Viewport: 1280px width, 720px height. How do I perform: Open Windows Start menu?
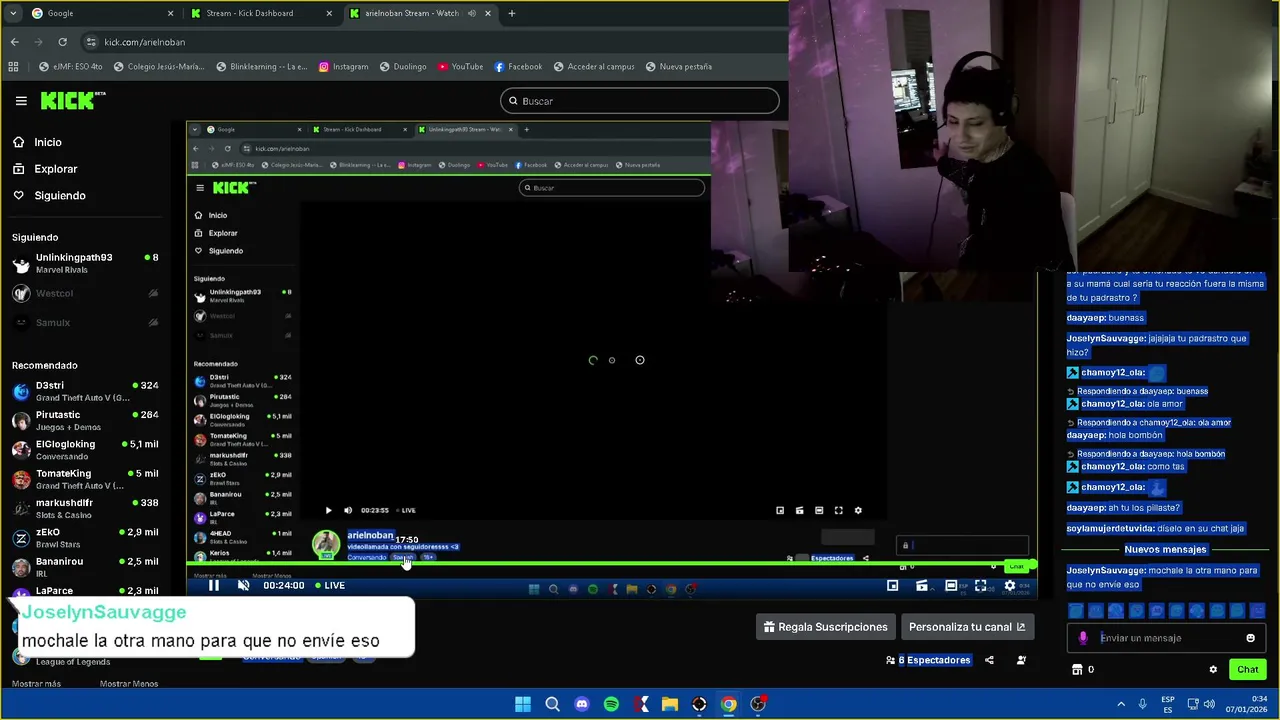(x=523, y=704)
